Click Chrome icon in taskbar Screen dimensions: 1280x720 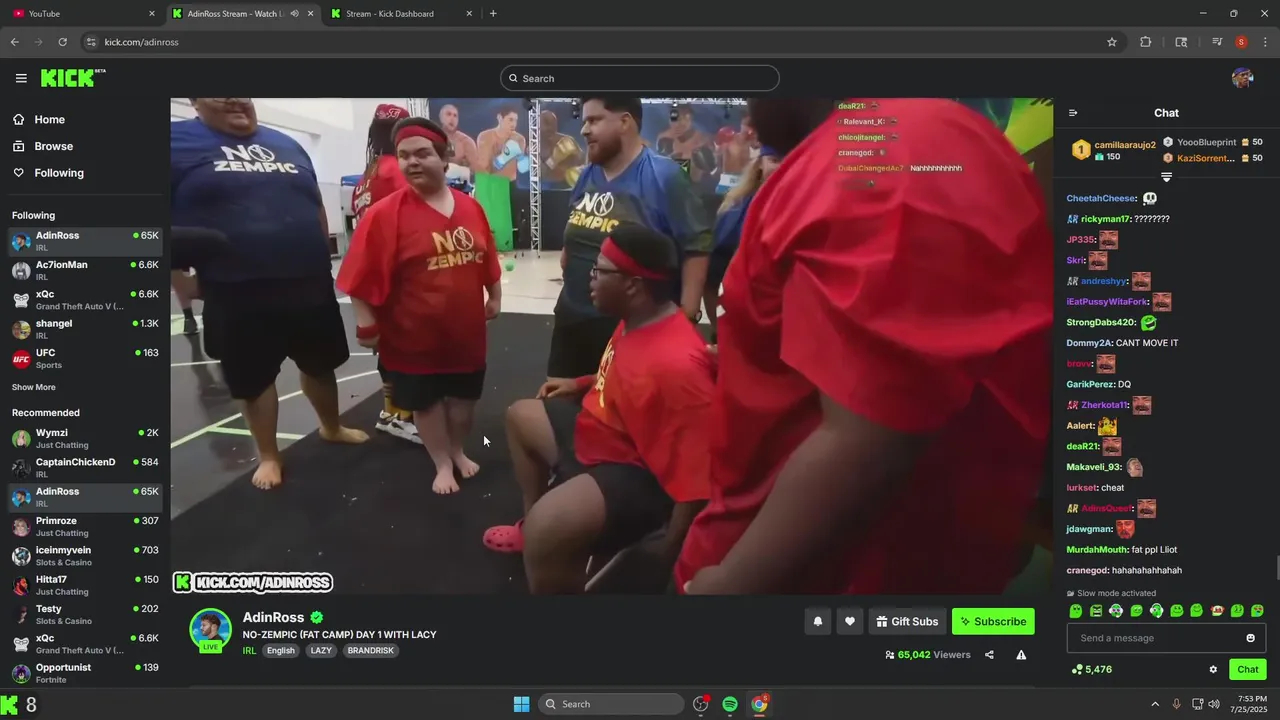point(760,704)
